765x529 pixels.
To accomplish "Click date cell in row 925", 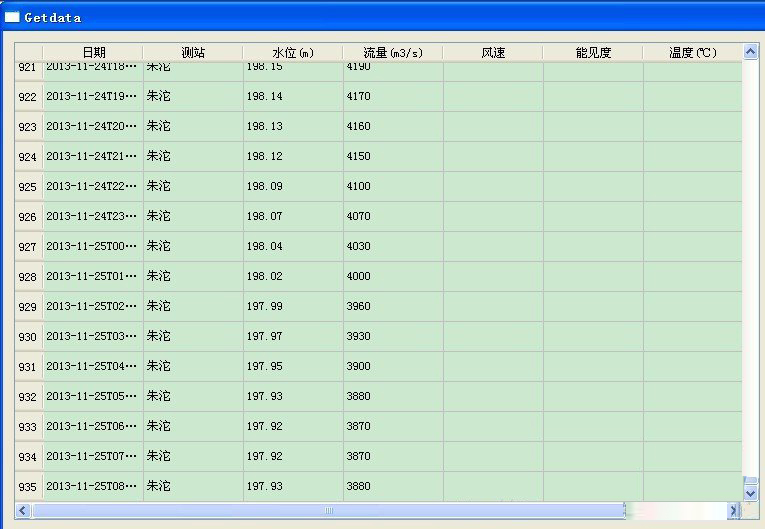I will click(92, 187).
